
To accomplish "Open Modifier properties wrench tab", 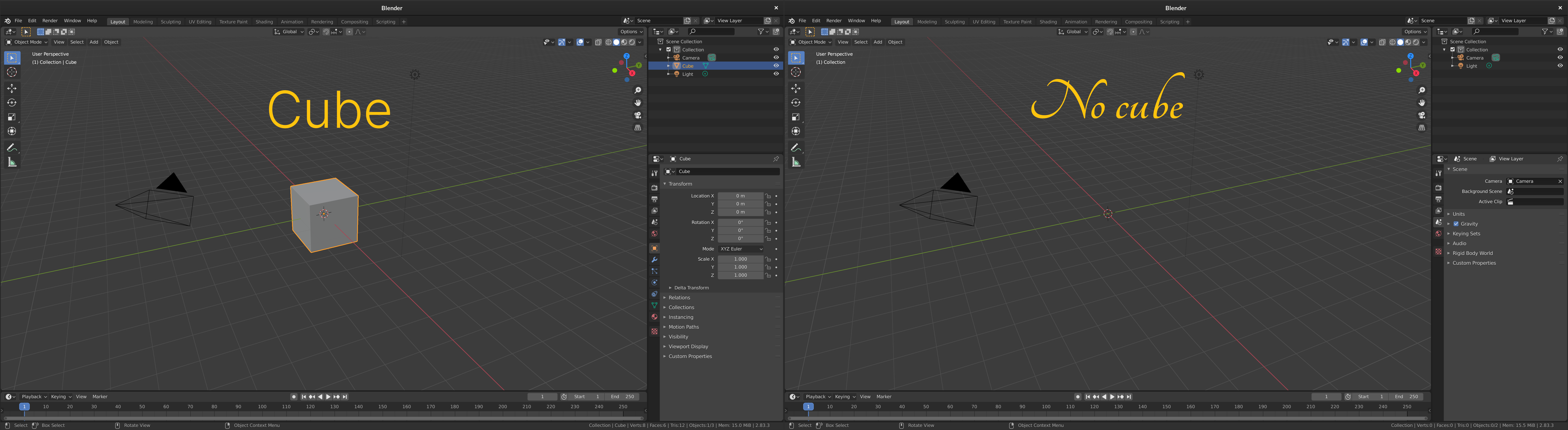I will pyautogui.click(x=654, y=260).
